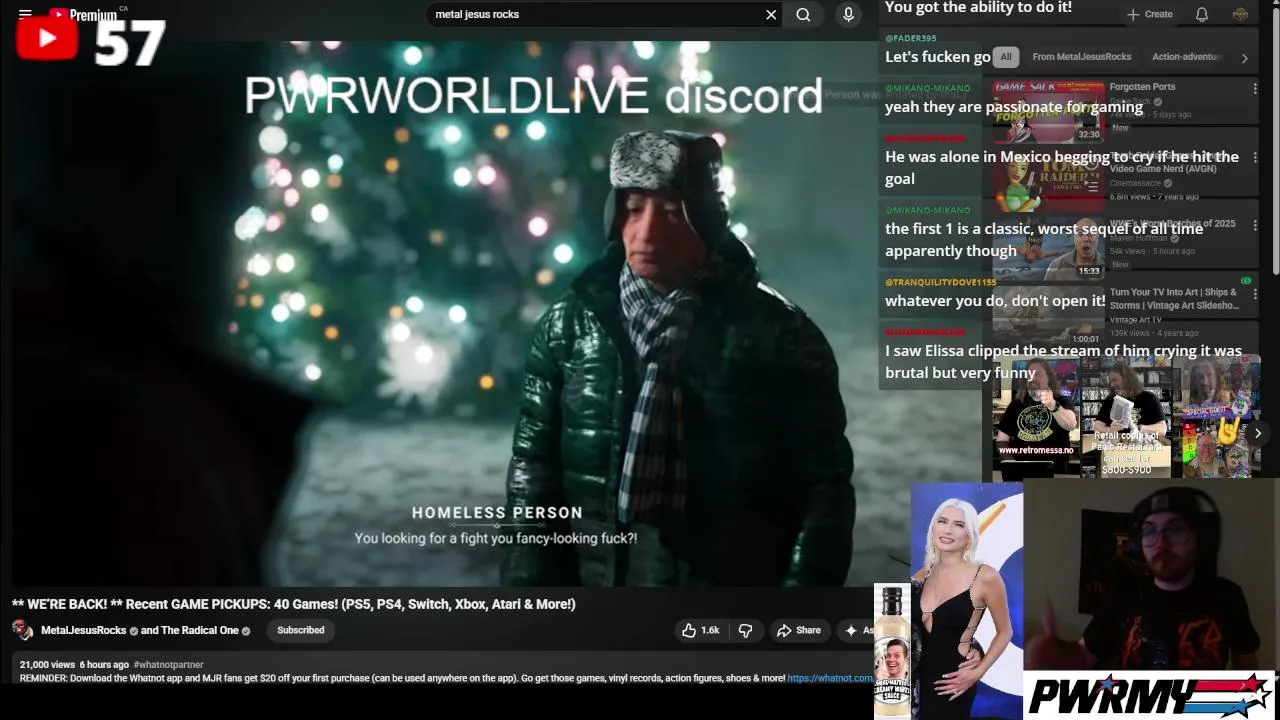Open the retromessa.no short thumbnail
The width and height of the screenshot is (1280, 720).
point(1035,417)
